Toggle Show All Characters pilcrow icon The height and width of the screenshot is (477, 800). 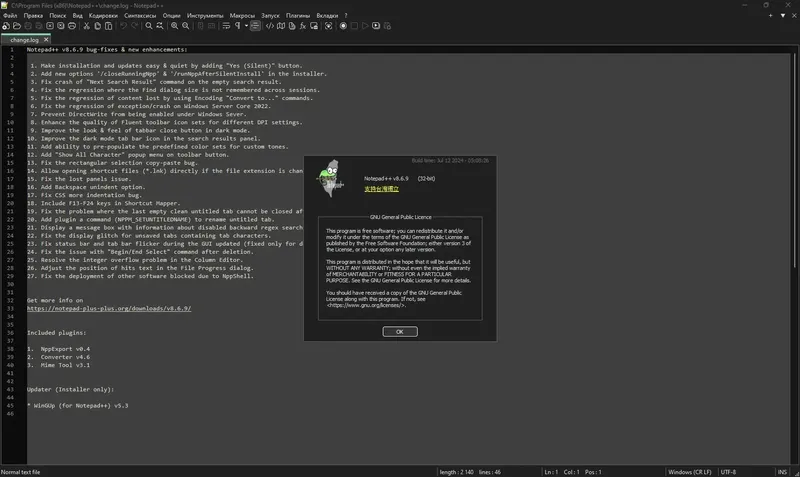237,26
